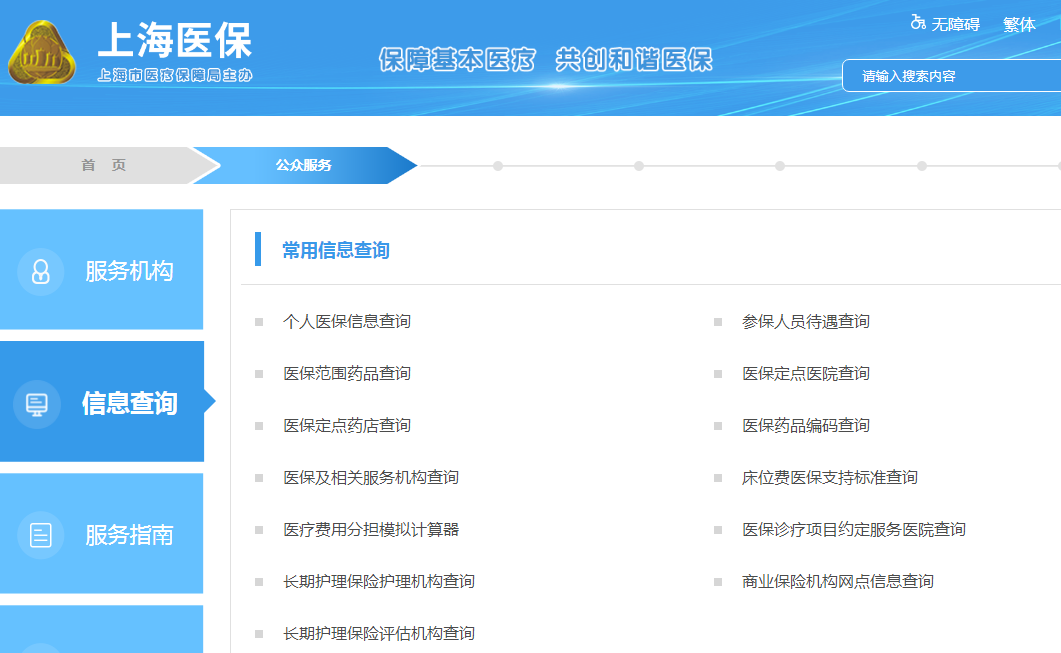
Task: Open 医保范围药品查询 link
Action: (346, 374)
